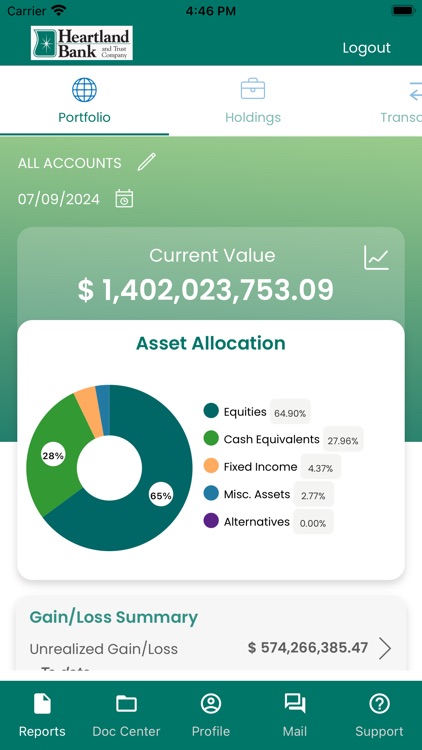Tap the Profile label text
422x750 pixels.
(x=211, y=731)
